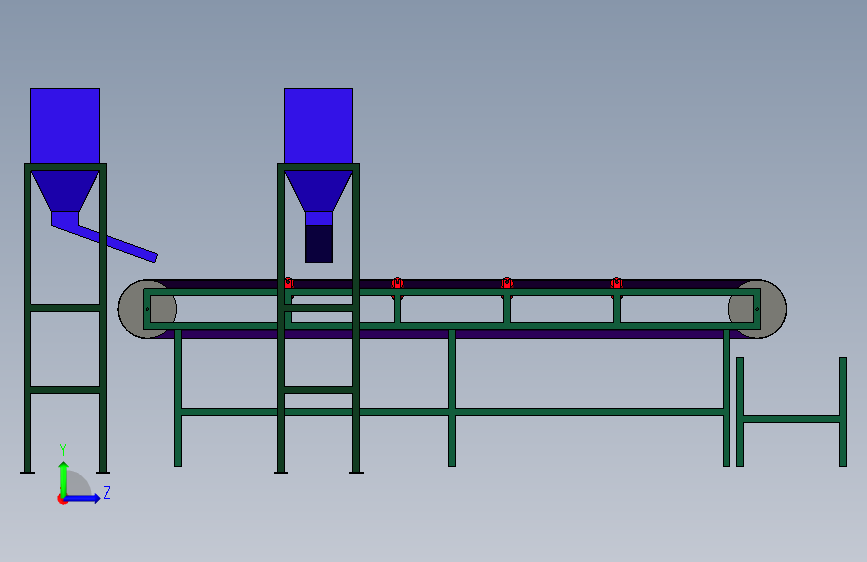Select the dark vertical spout under the middle hopper

pyautogui.click(x=319, y=243)
